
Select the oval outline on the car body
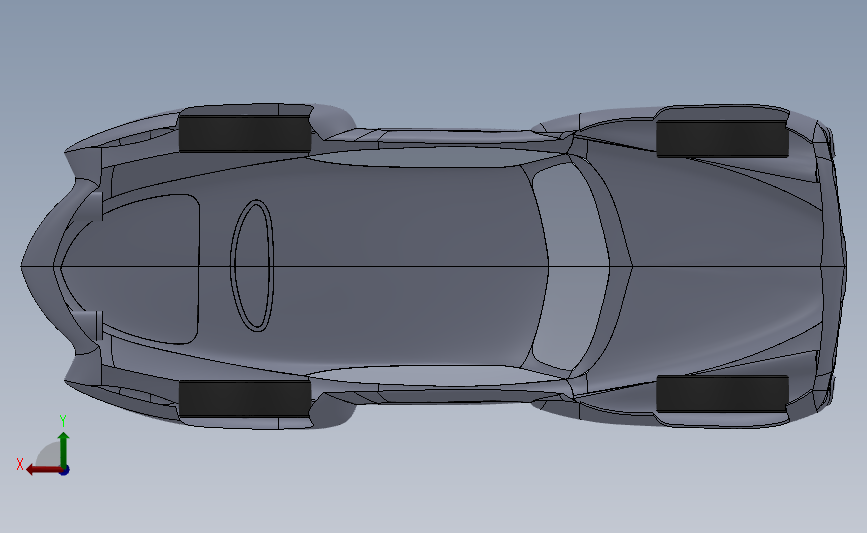click(x=252, y=266)
